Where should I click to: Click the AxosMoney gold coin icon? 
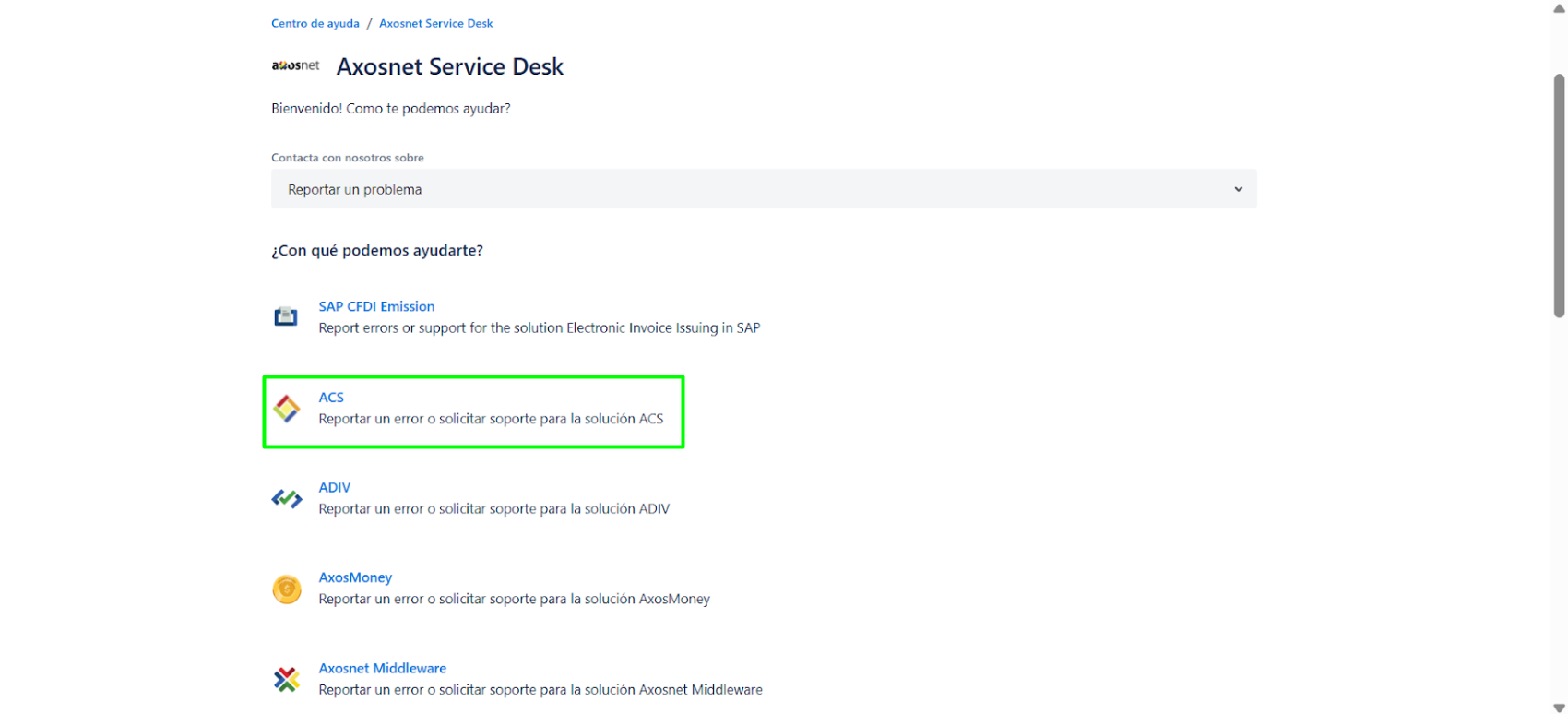pos(287,589)
